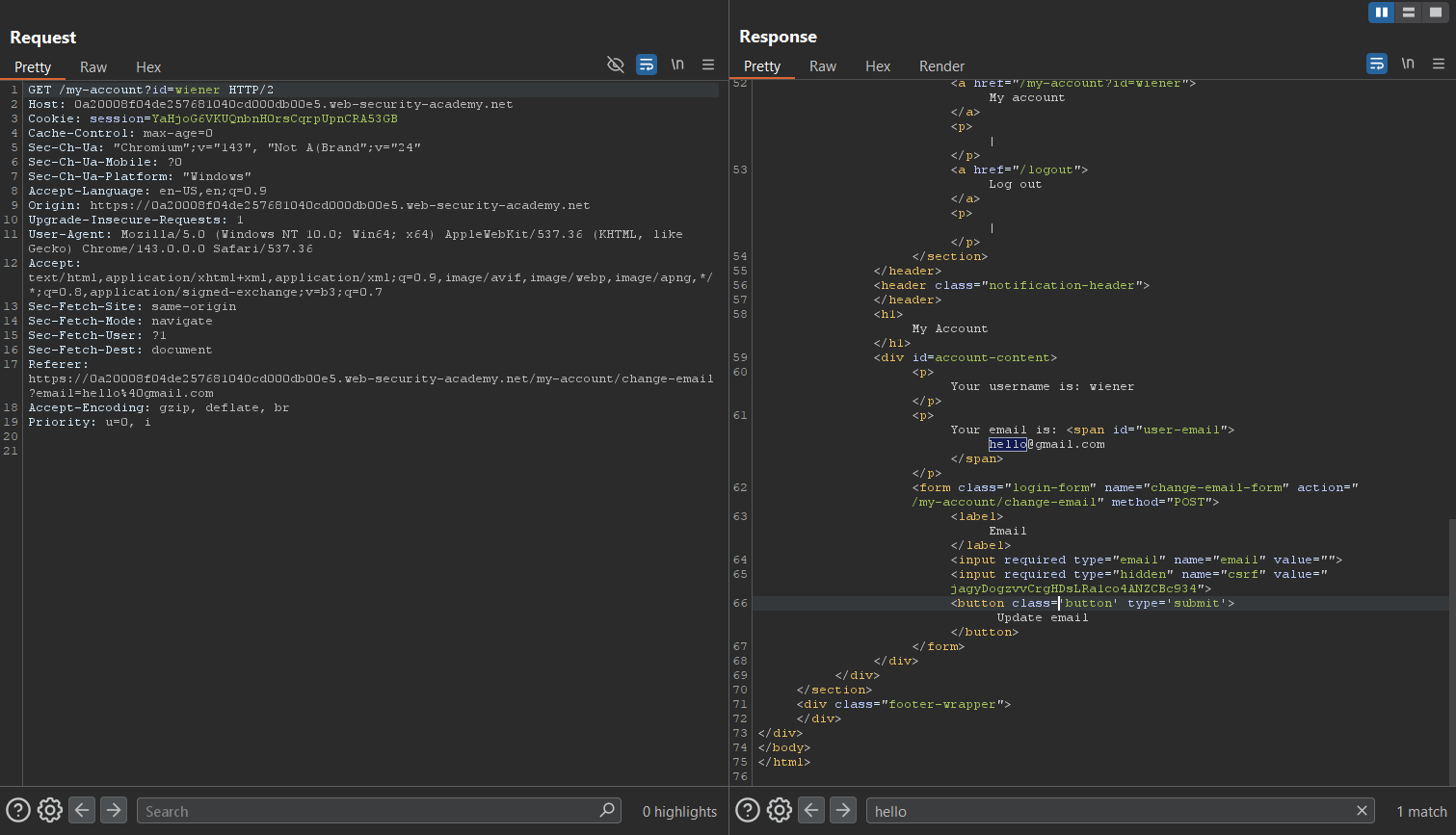The height and width of the screenshot is (835, 1456).
Task: Go to next match in Response search
Action: click(843, 810)
